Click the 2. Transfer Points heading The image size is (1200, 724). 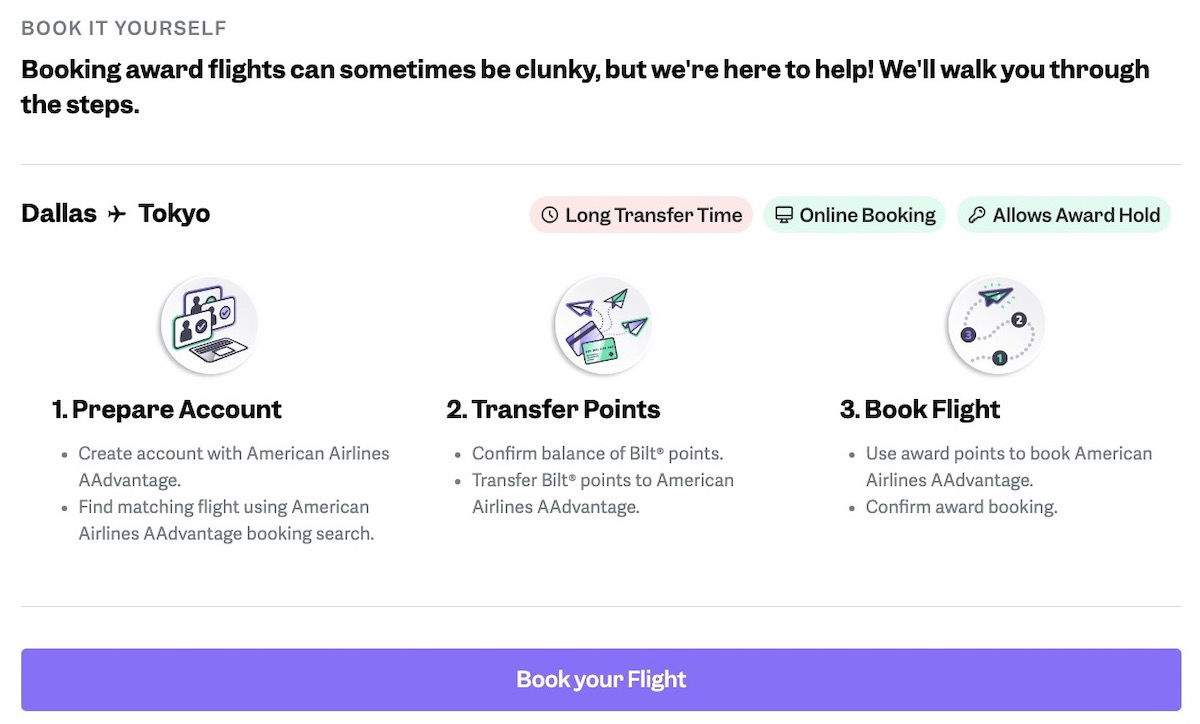click(553, 409)
